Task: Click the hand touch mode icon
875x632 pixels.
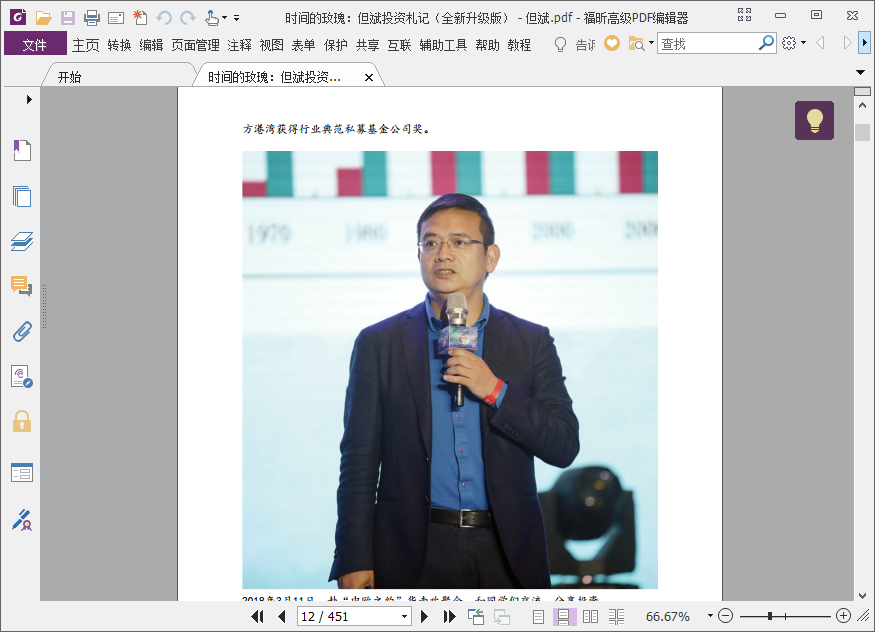Action: click(x=211, y=18)
